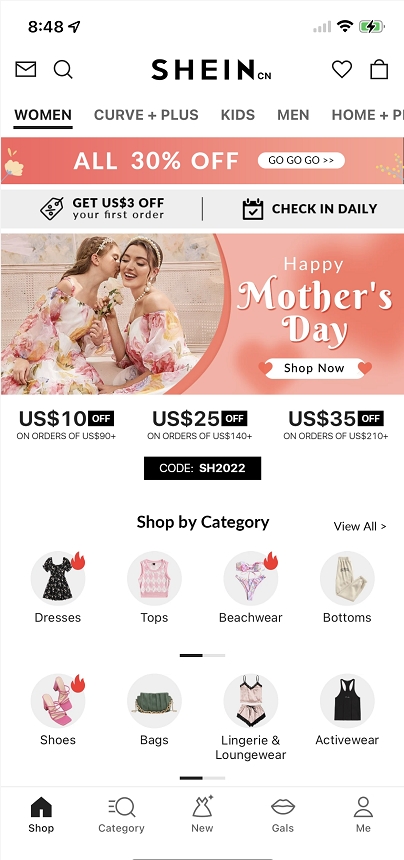Switch to the CURVE + PLUS tab

(146, 115)
